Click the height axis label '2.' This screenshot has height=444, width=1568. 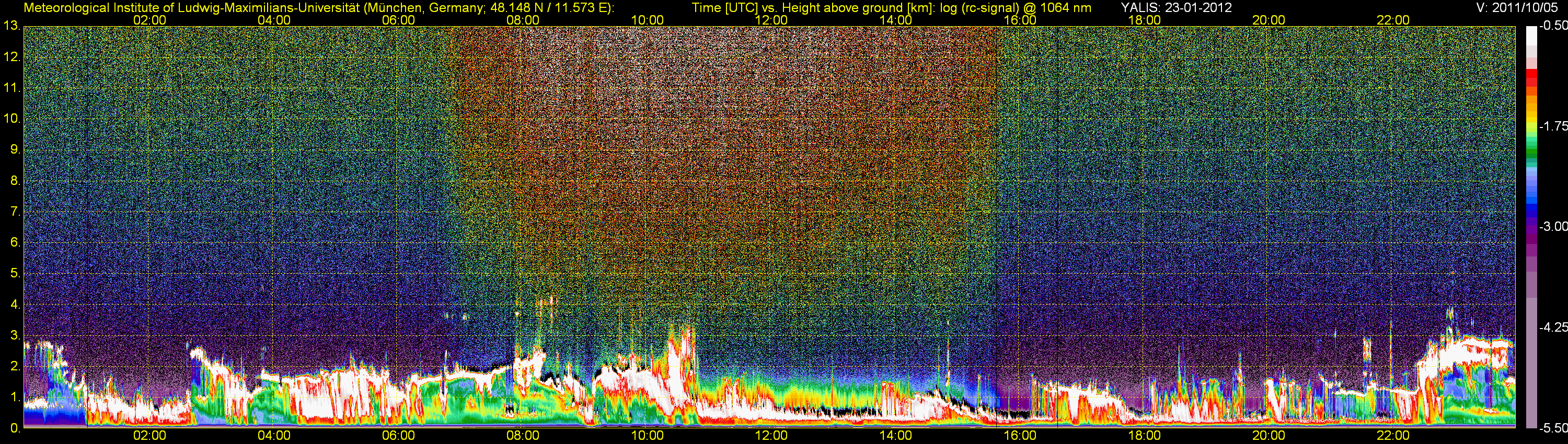(15, 366)
